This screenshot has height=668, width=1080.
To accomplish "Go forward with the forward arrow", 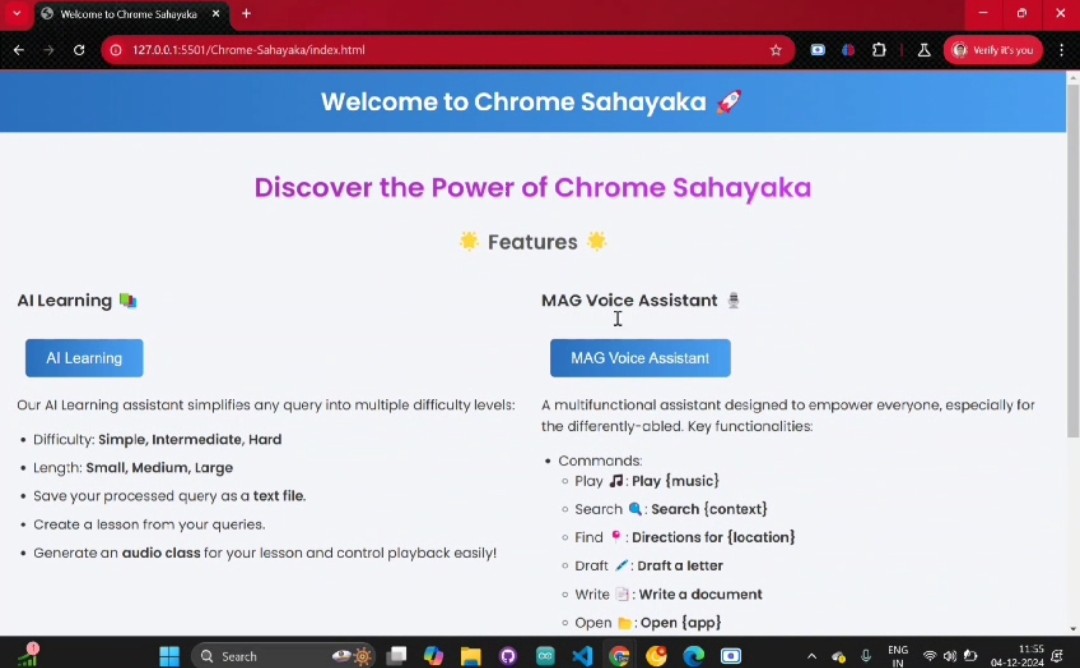I will pyautogui.click(x=48, y=50).
